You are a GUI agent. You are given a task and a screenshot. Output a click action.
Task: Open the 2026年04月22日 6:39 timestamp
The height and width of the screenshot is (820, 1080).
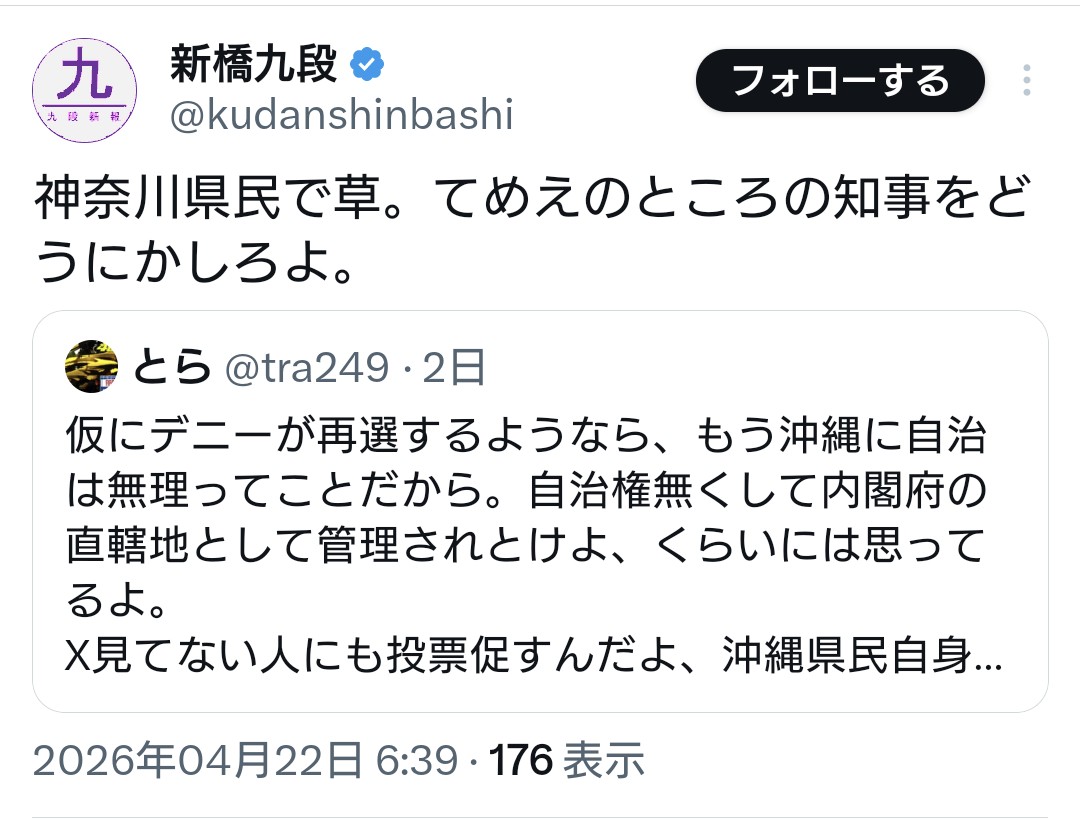246,762
